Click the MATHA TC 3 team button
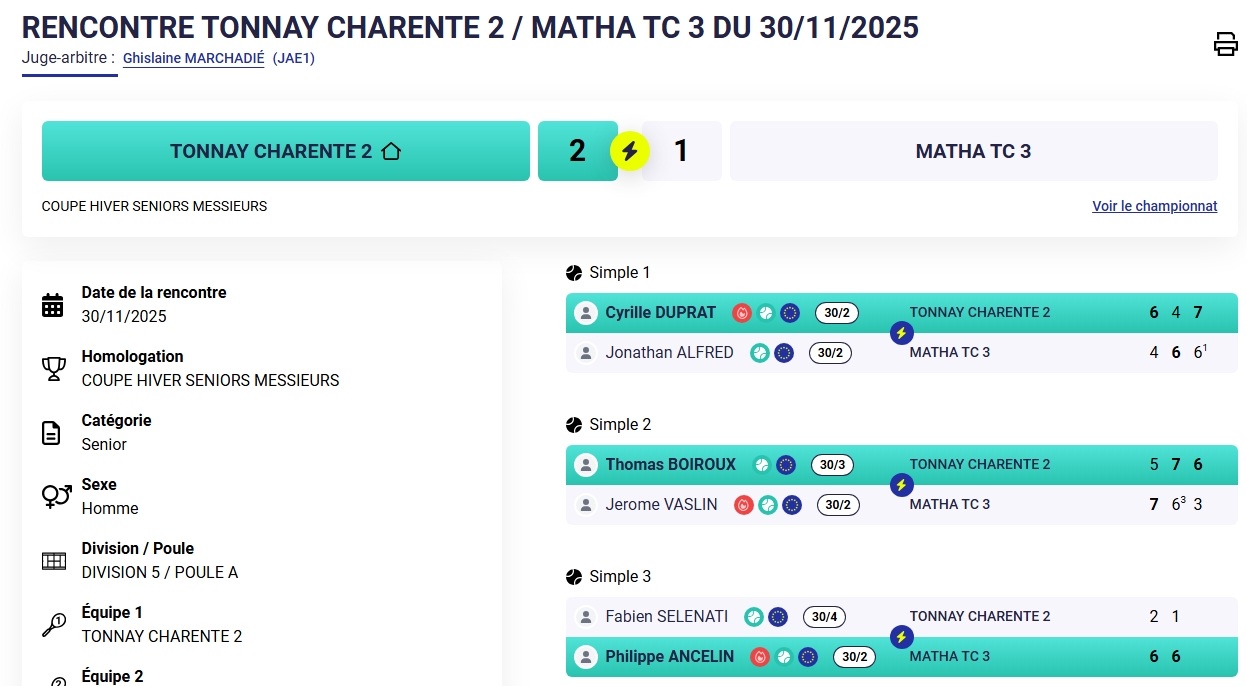This screenshot has width=1247, height=686. [973, 151]
